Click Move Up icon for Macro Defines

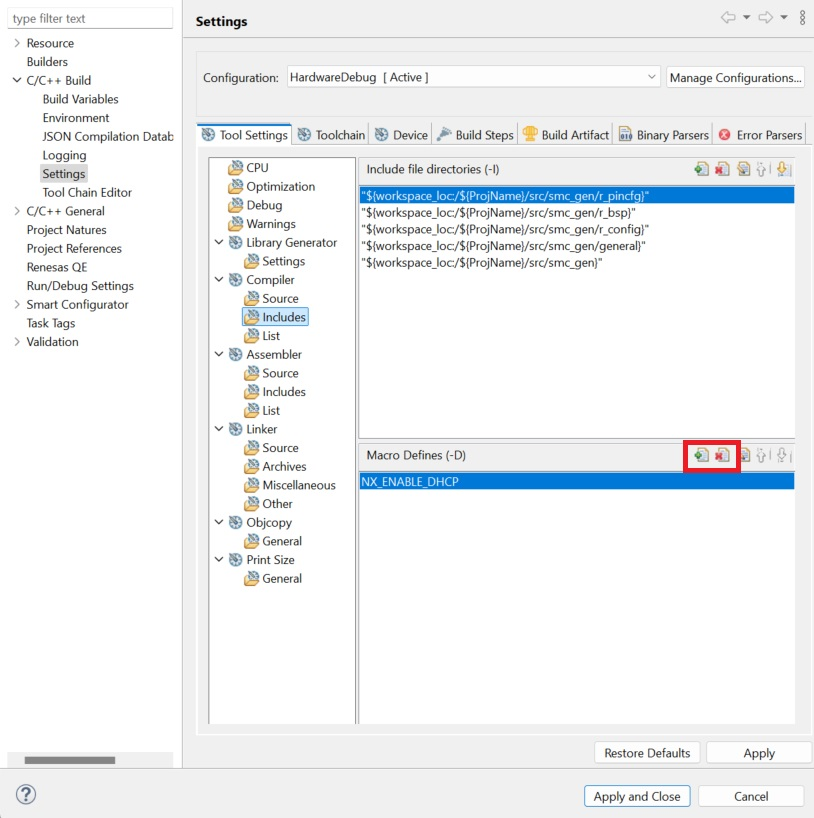(x=762, y=455)
